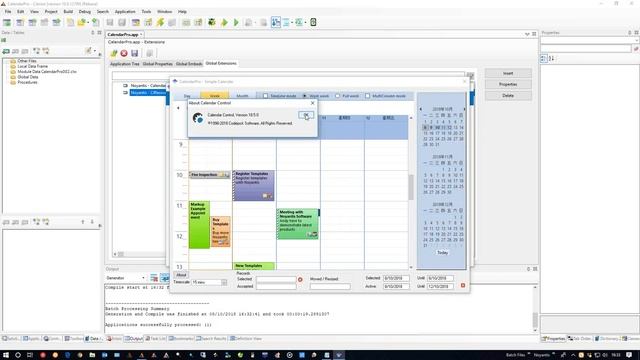This screenshot has width=640, height=360.
Task: Select the Global Data folder
Action: tap(28, 77)
